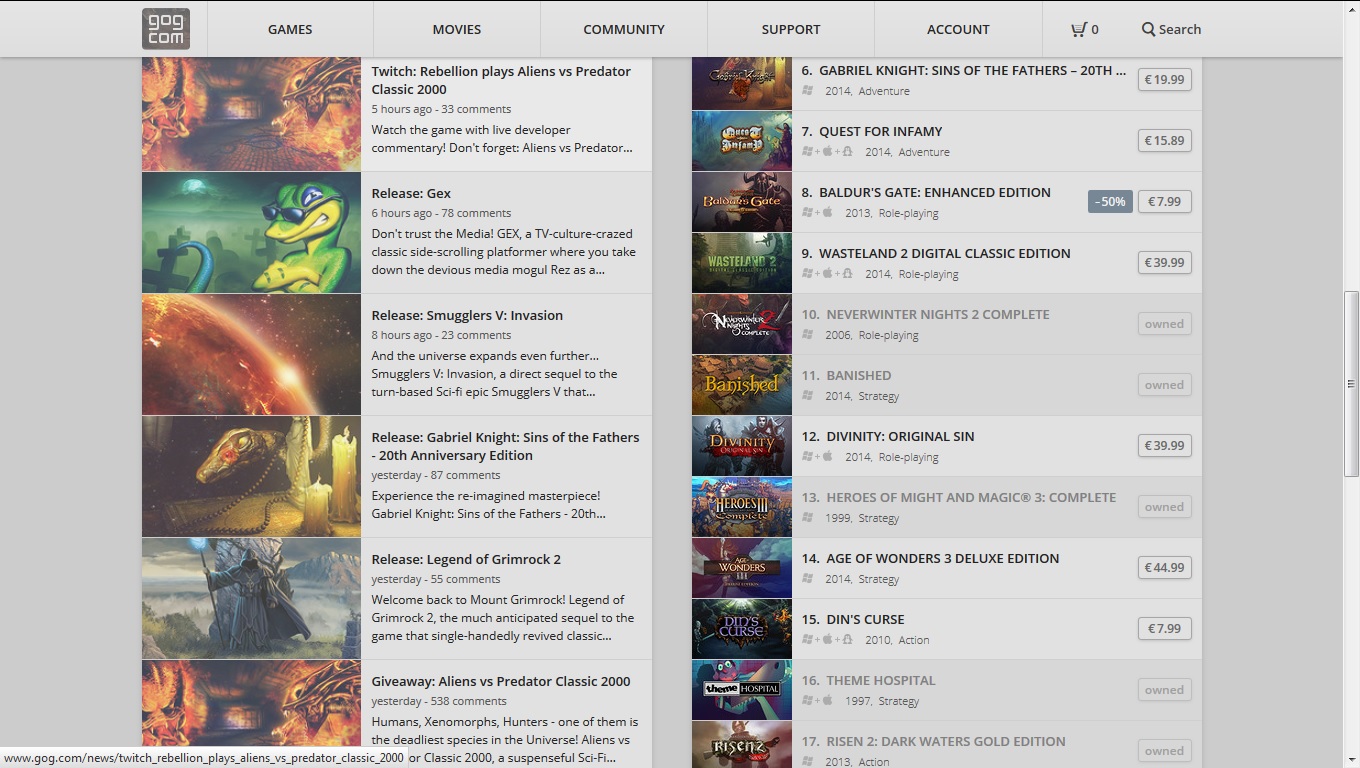Open the MOVIES menu
Viewport: 1360px width, 768px height.
coord(457,29)
